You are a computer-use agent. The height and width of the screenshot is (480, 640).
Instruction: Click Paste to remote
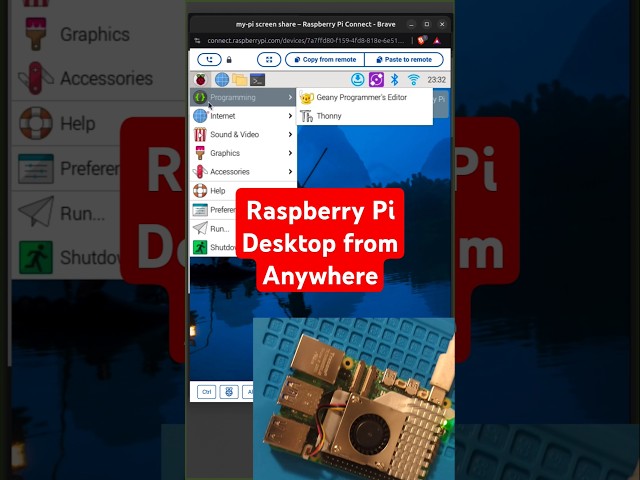point(404,60)
